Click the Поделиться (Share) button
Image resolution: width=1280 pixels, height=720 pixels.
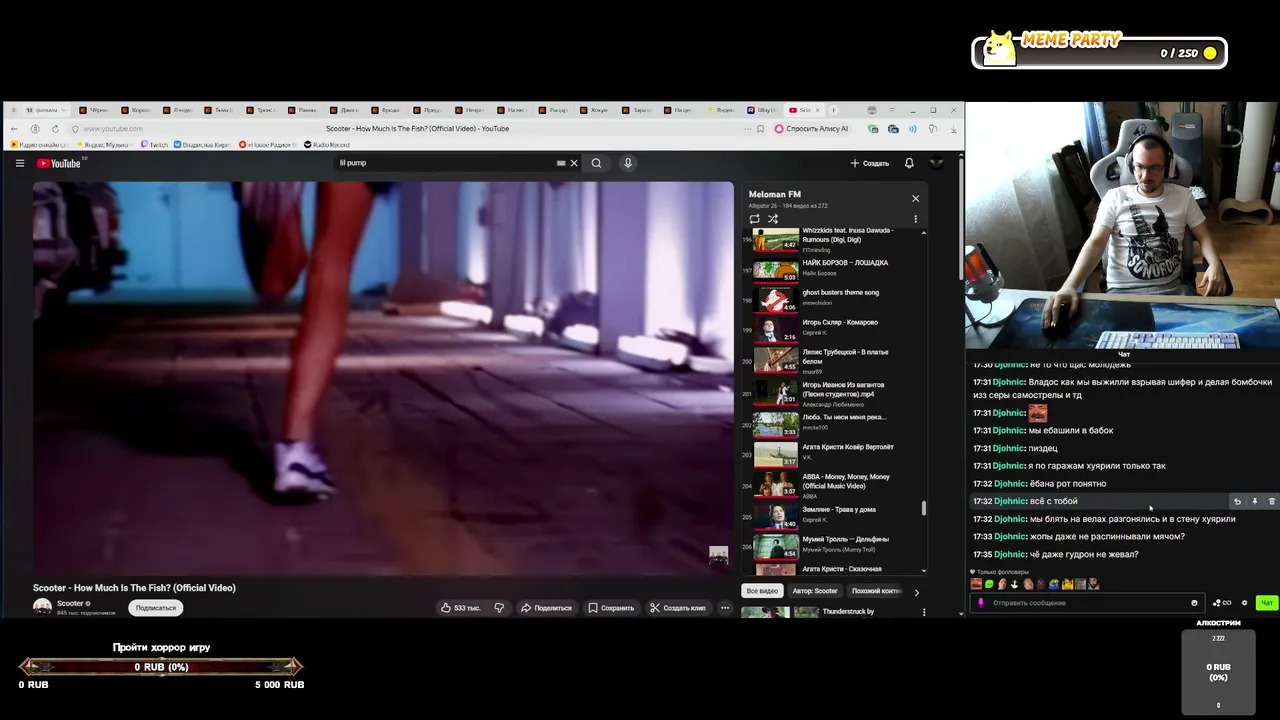[x=546, y=608]
